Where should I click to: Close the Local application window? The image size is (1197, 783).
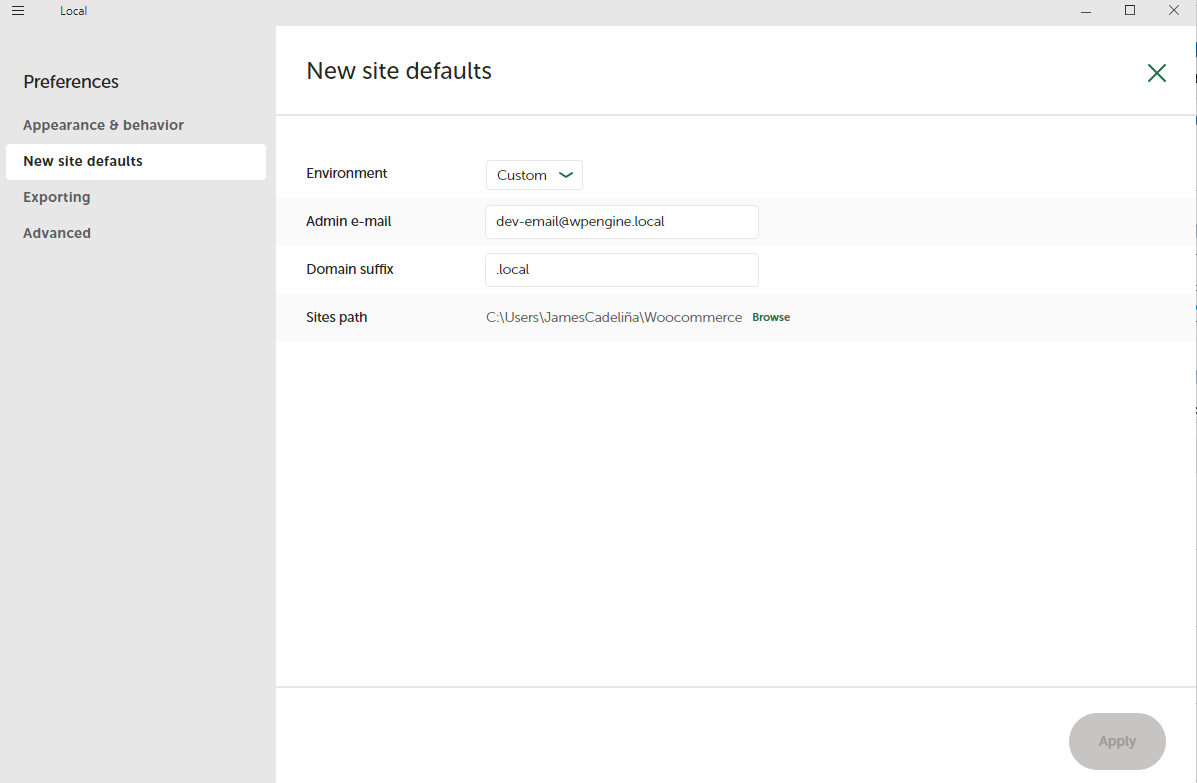pyautogui.click(x=1174, y=11)
